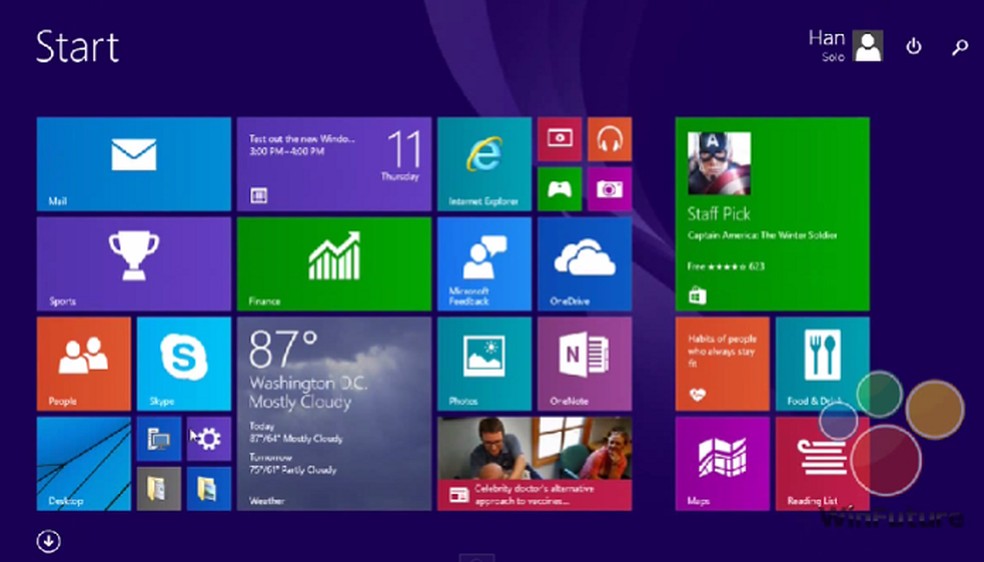This screenshot has height=562, width=984.
Task: Open the Sports trophy tile
Action: tap(134, 264)
